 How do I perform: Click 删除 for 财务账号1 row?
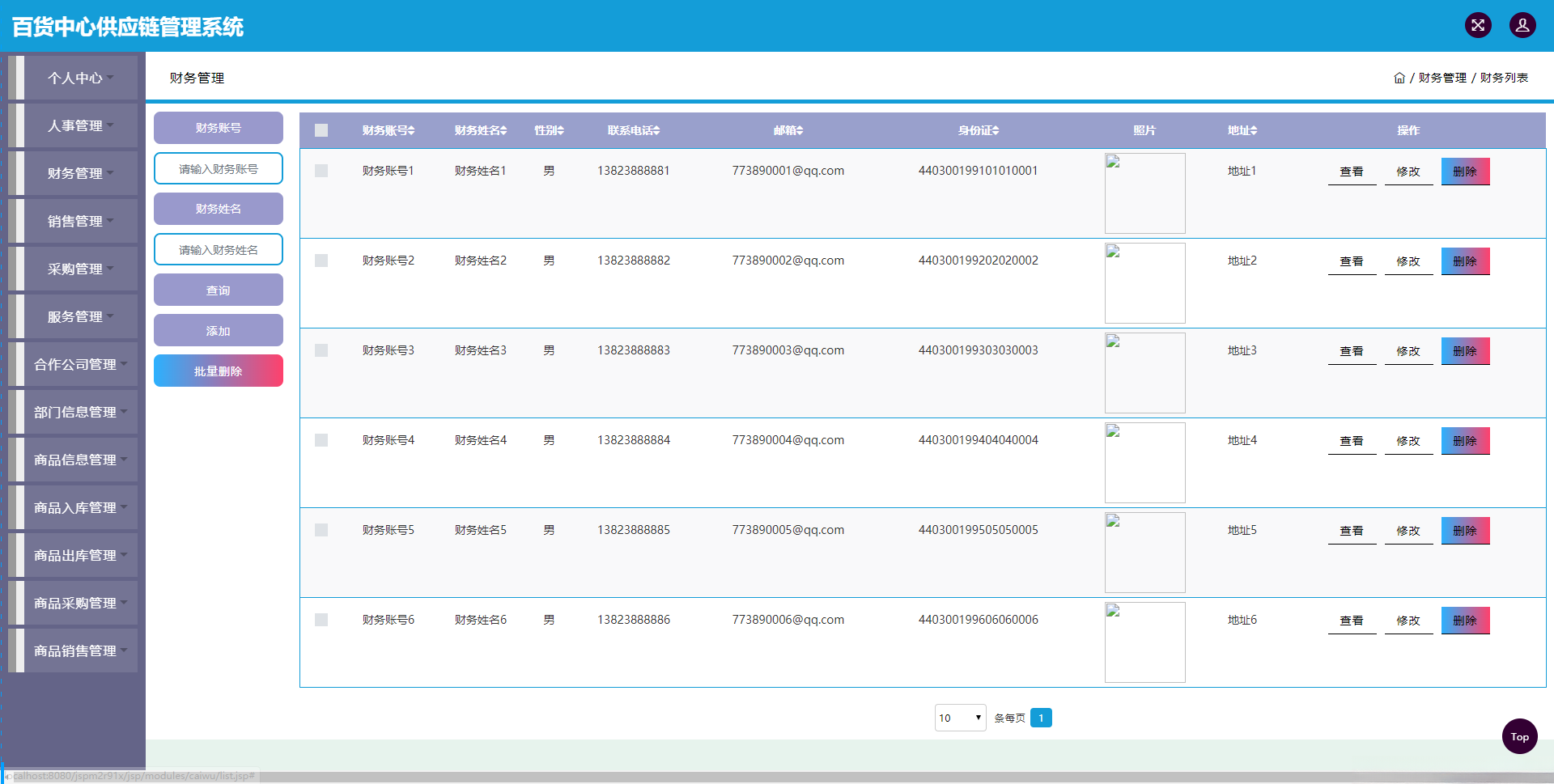(x=1465, y=172)
